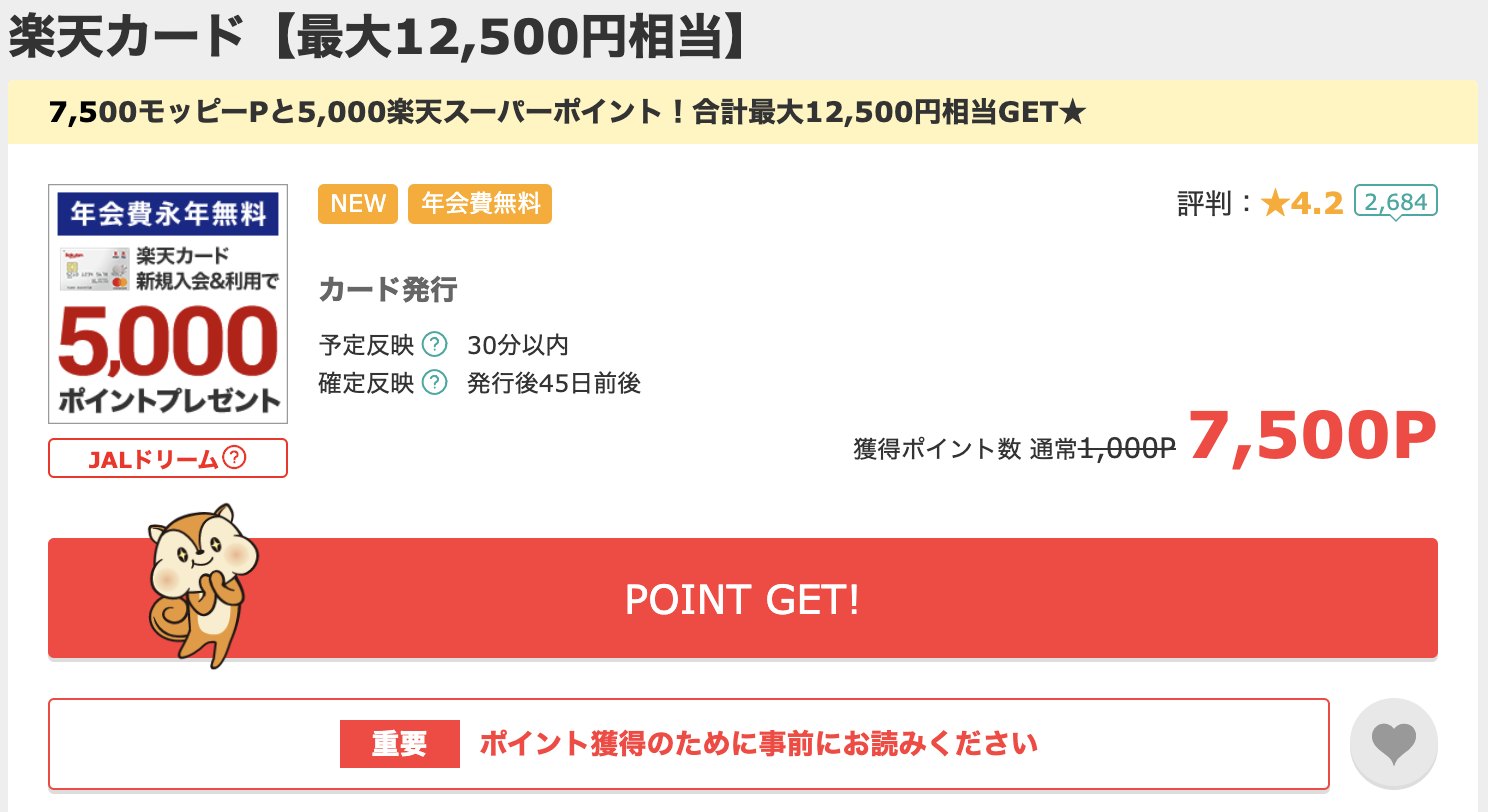Click the question mark in JALドリーム badge
Screen dimensions: 1488x812
tap(234, 458)
